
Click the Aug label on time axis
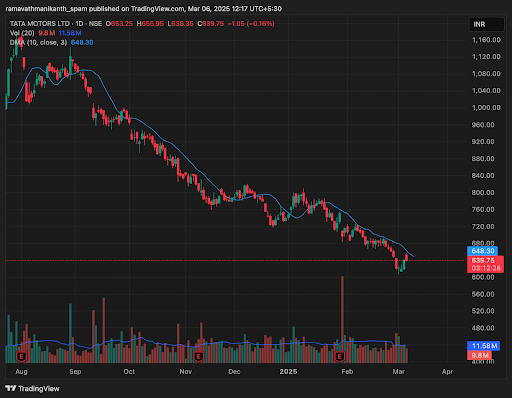21,371
